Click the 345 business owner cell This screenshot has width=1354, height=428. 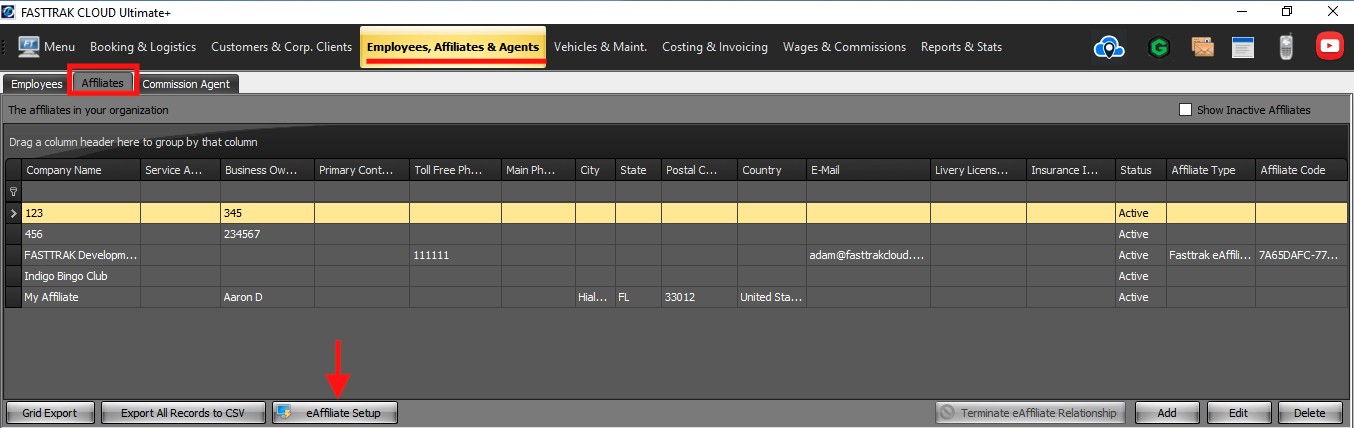pos(267,213)
